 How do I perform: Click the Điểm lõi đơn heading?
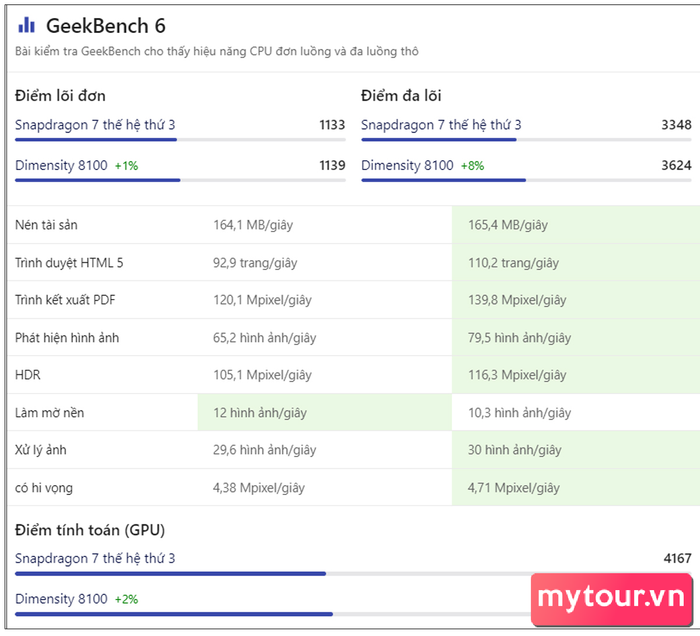(60, 96)
